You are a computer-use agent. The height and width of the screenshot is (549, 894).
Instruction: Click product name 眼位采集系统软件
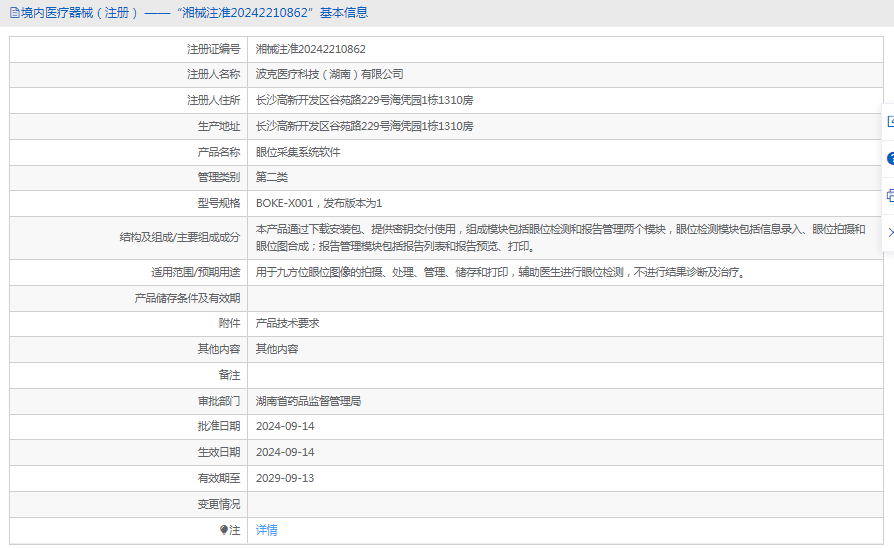(298, 152)
